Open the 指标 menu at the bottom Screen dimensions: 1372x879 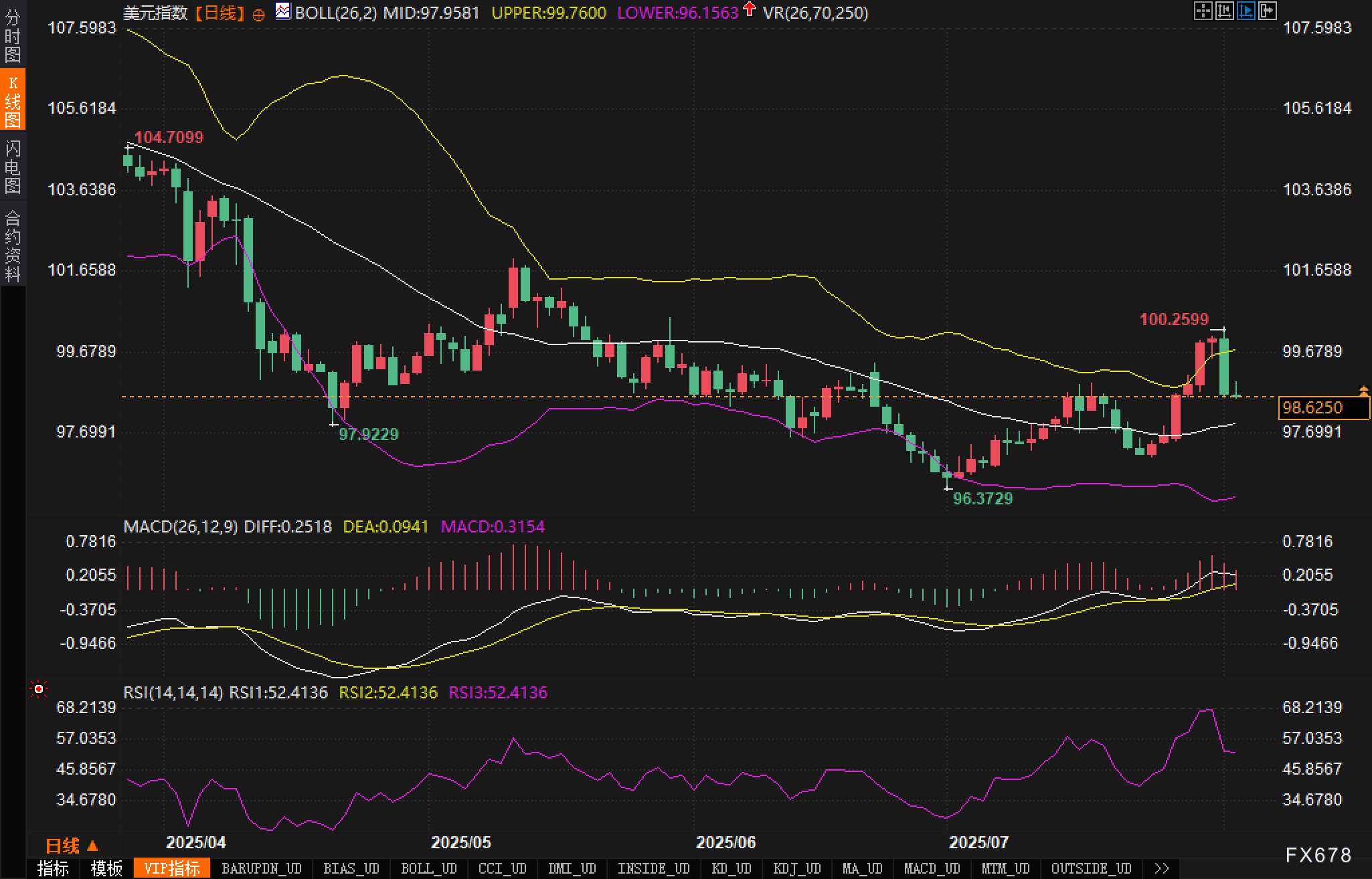coord(53,868)
